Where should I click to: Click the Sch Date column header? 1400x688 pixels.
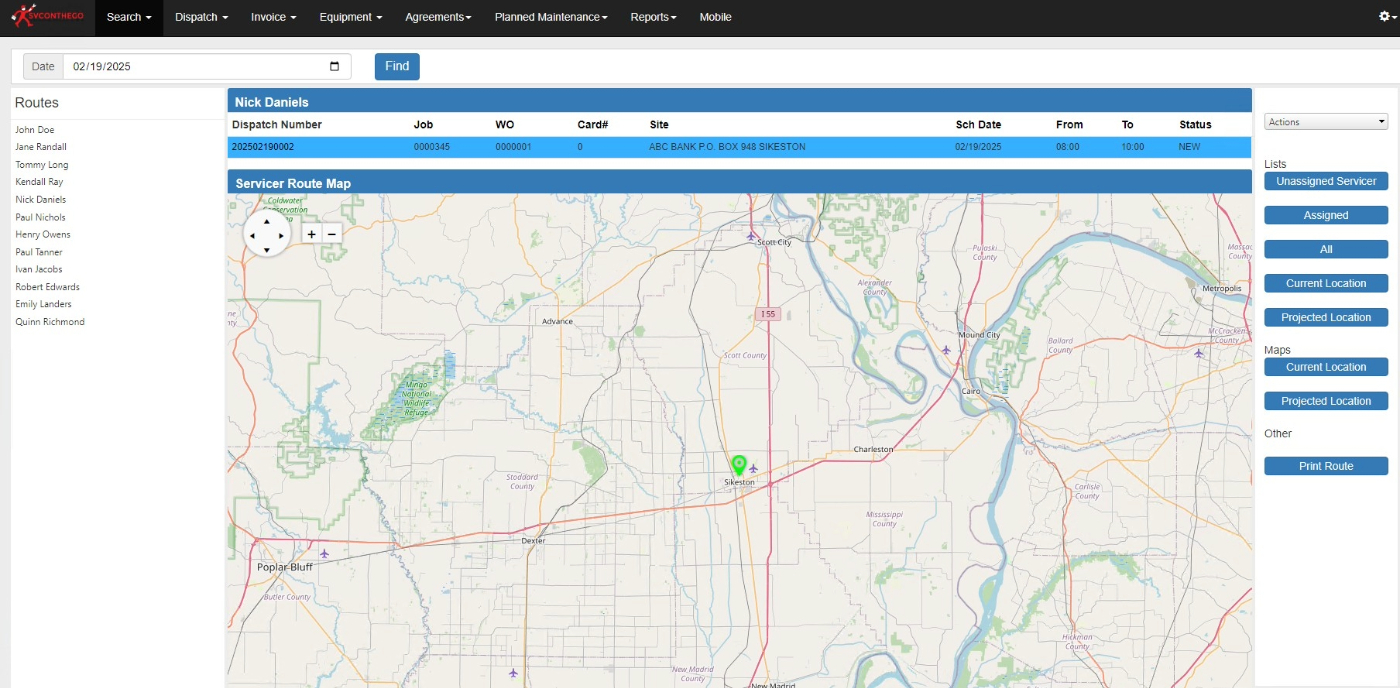point(978,125)
